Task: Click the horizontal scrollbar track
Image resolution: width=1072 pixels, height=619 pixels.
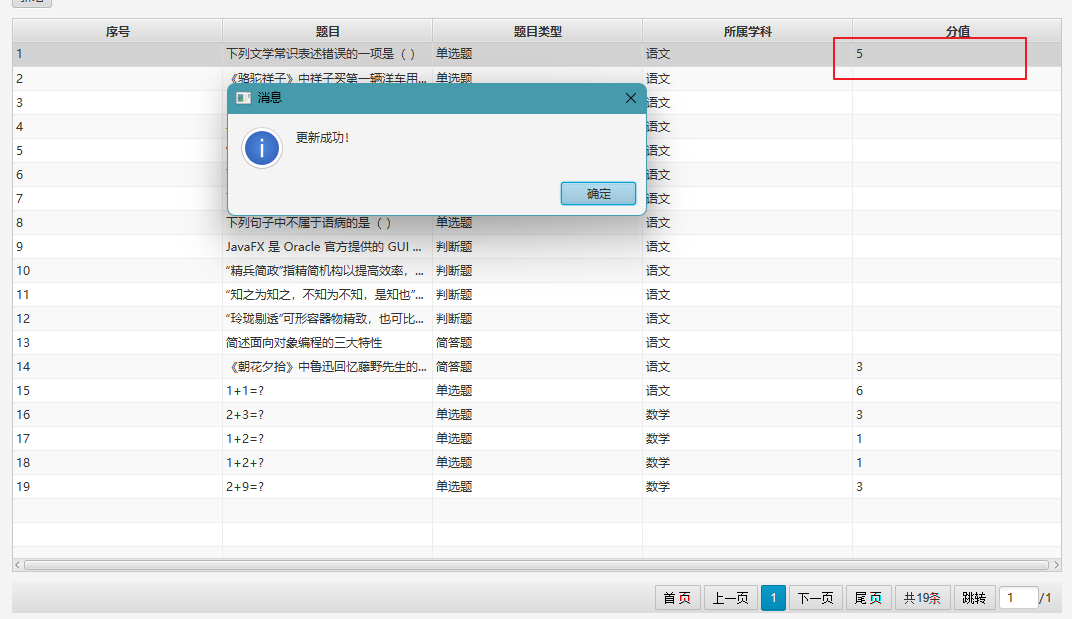Action: pos(536,565)
